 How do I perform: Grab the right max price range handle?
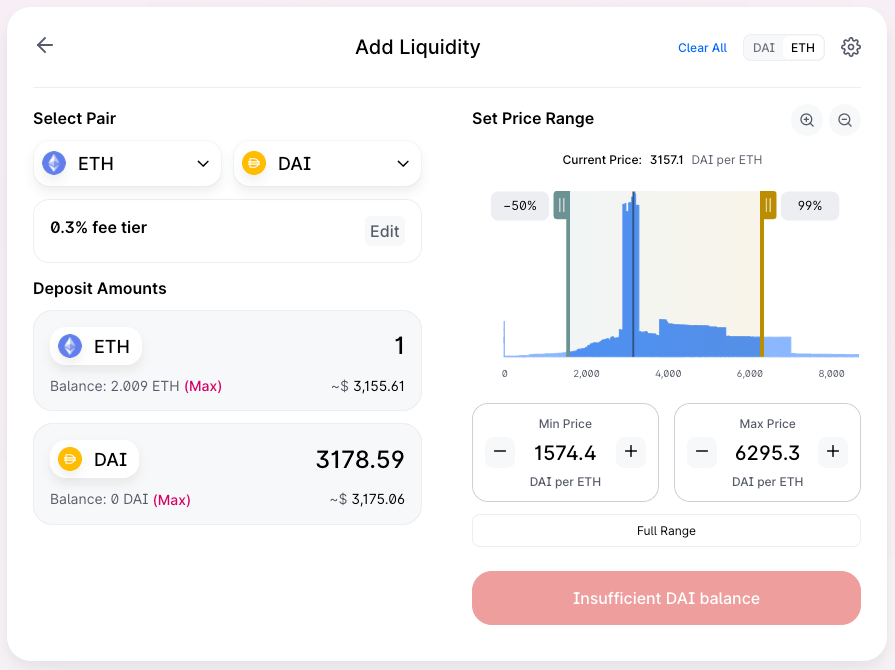pyautogui.click(x=768, y=205)
